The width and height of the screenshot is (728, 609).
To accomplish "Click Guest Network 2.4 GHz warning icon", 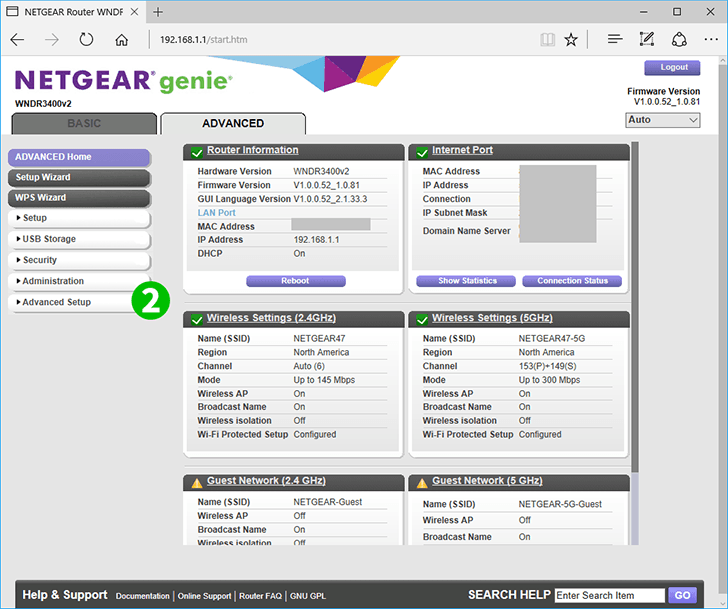I will (197, 483).
